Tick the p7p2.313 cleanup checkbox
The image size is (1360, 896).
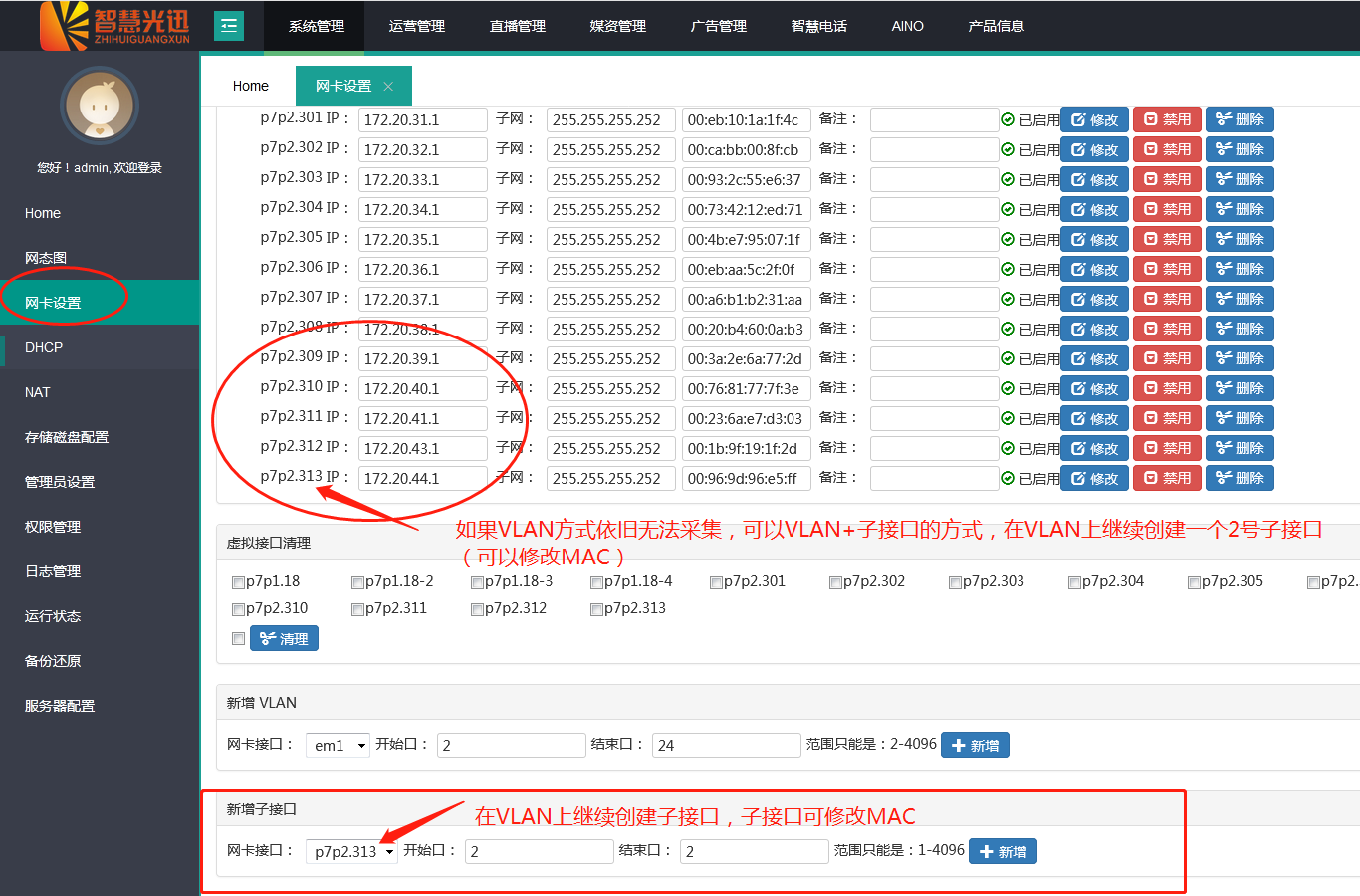click(x=596, y=609)
